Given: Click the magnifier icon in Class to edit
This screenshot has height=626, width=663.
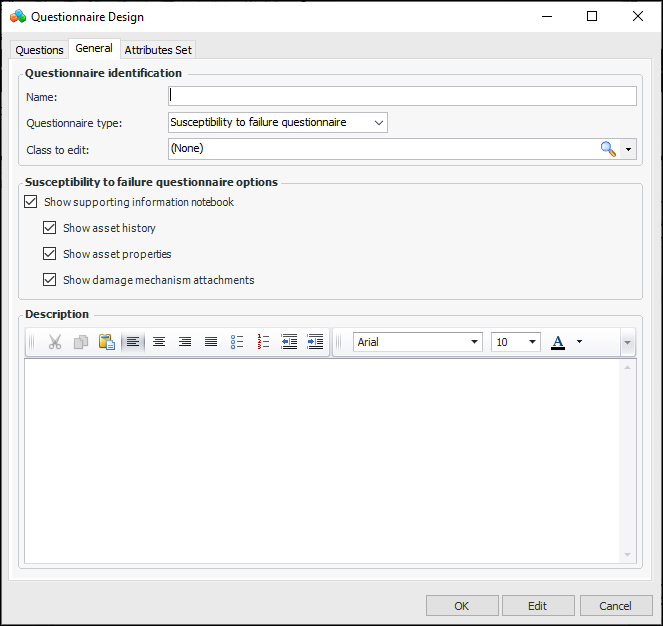Looking at the screenshot, I should [x=607, y=149].
